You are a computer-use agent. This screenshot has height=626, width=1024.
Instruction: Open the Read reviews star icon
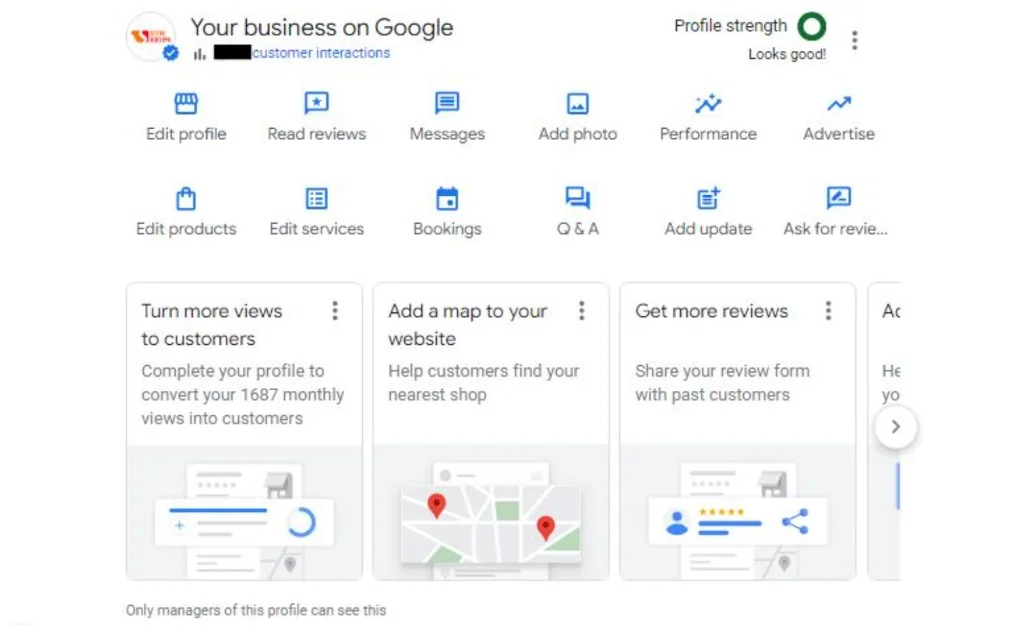pyautogui.click(x=317, y=103)
